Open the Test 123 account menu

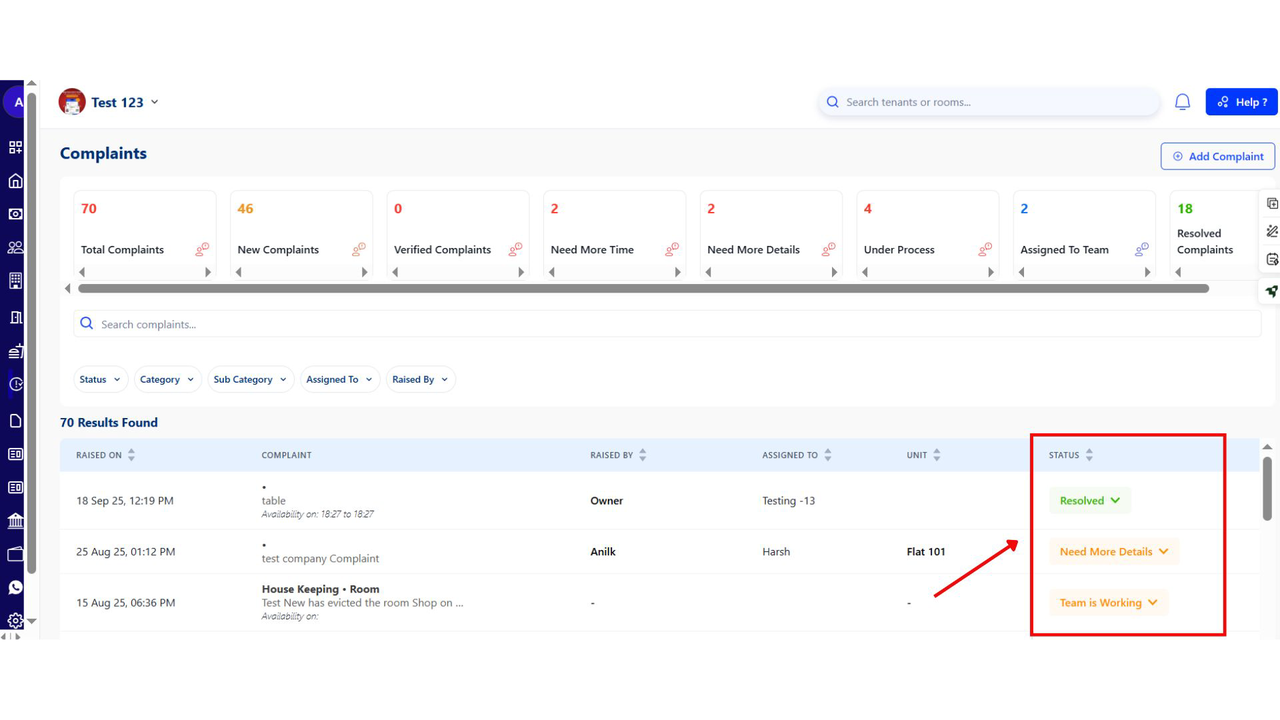pyautogui.click(x=110, y=102)
